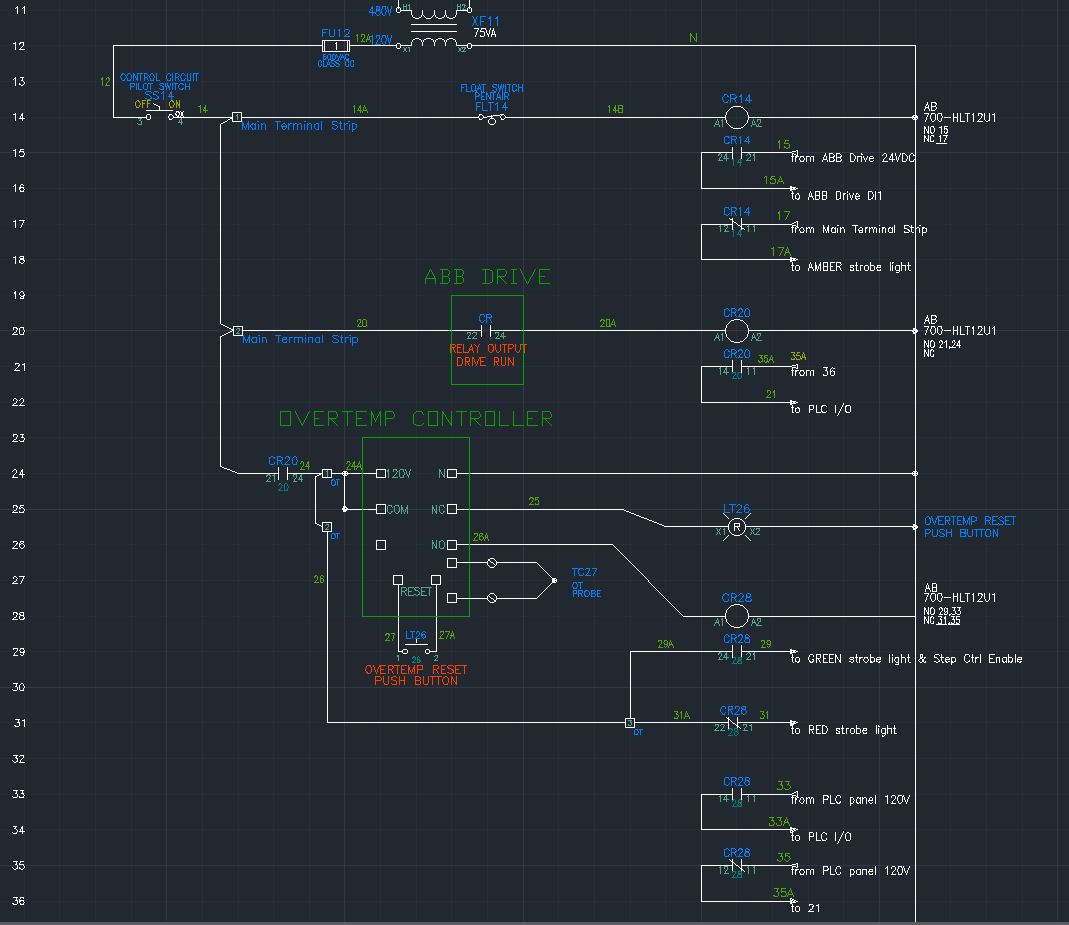
Task: Click the ABB DRIVE section title
Action: [488, 277]
